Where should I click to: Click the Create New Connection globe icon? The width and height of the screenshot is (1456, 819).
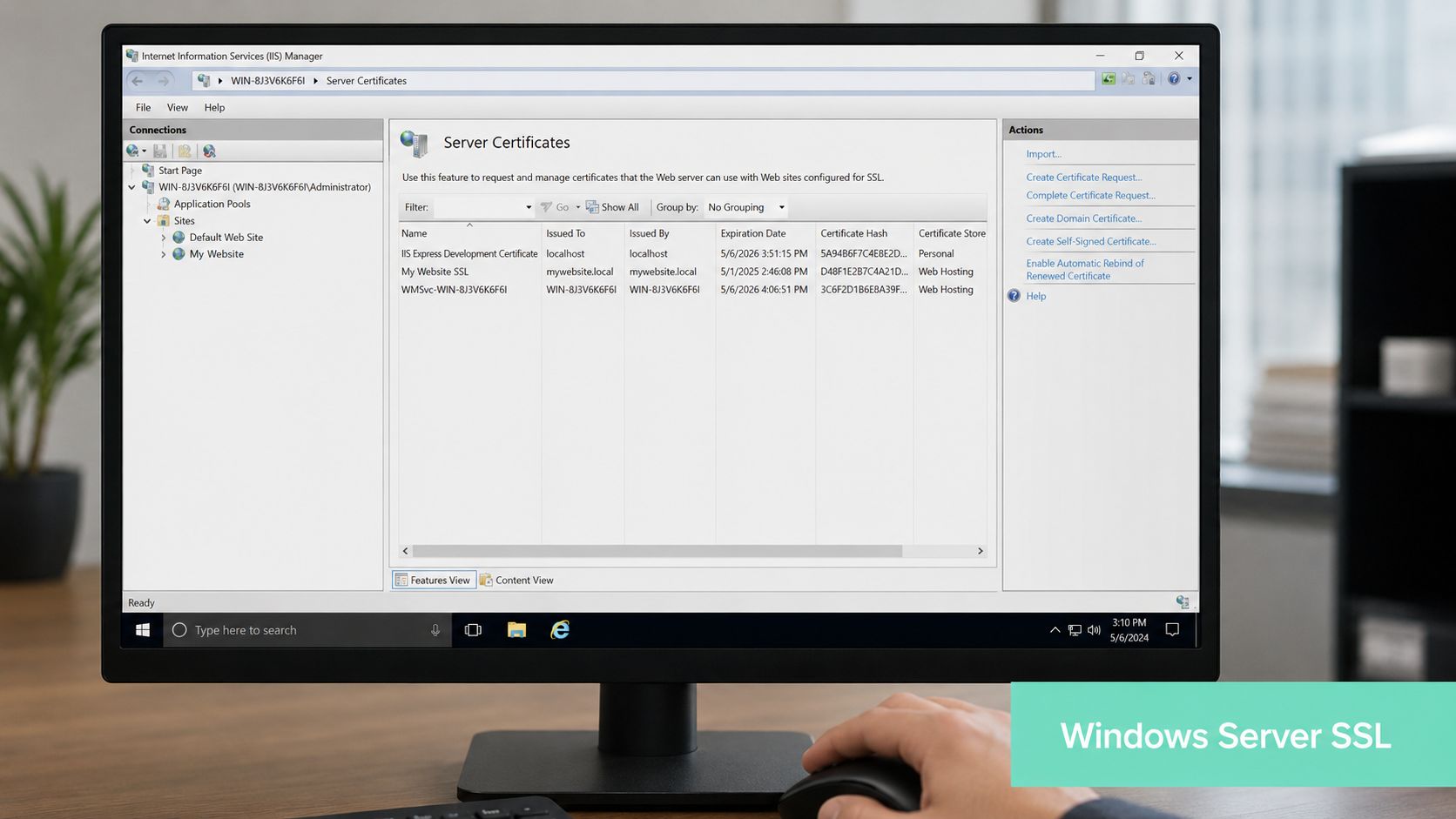point(132,151)
